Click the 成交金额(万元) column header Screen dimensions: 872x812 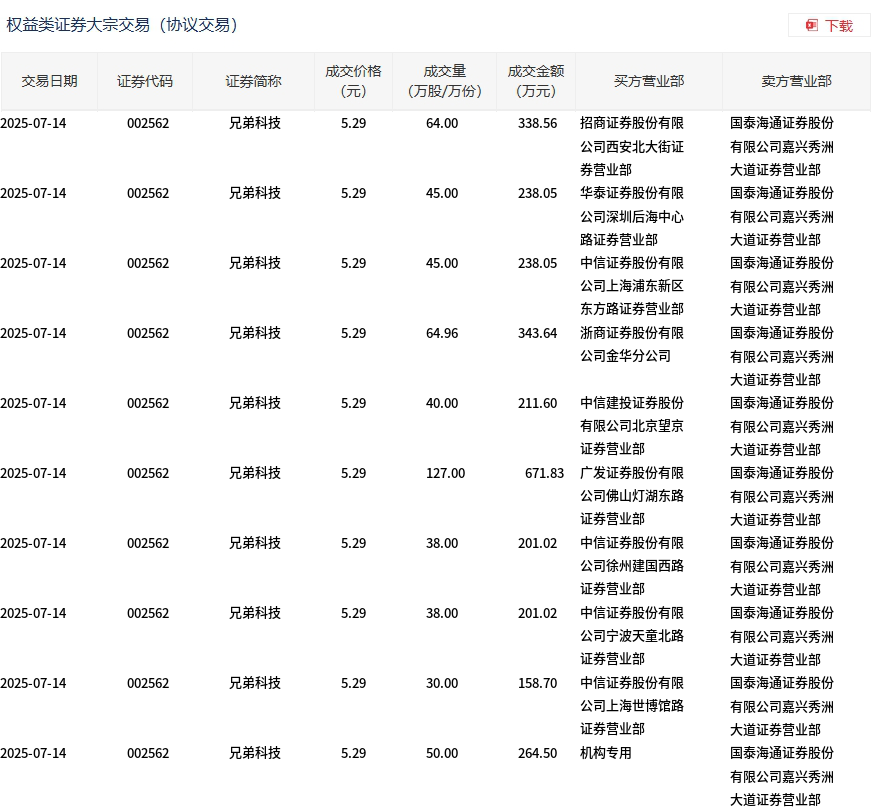pyautogui.click(x=536, y=81)
